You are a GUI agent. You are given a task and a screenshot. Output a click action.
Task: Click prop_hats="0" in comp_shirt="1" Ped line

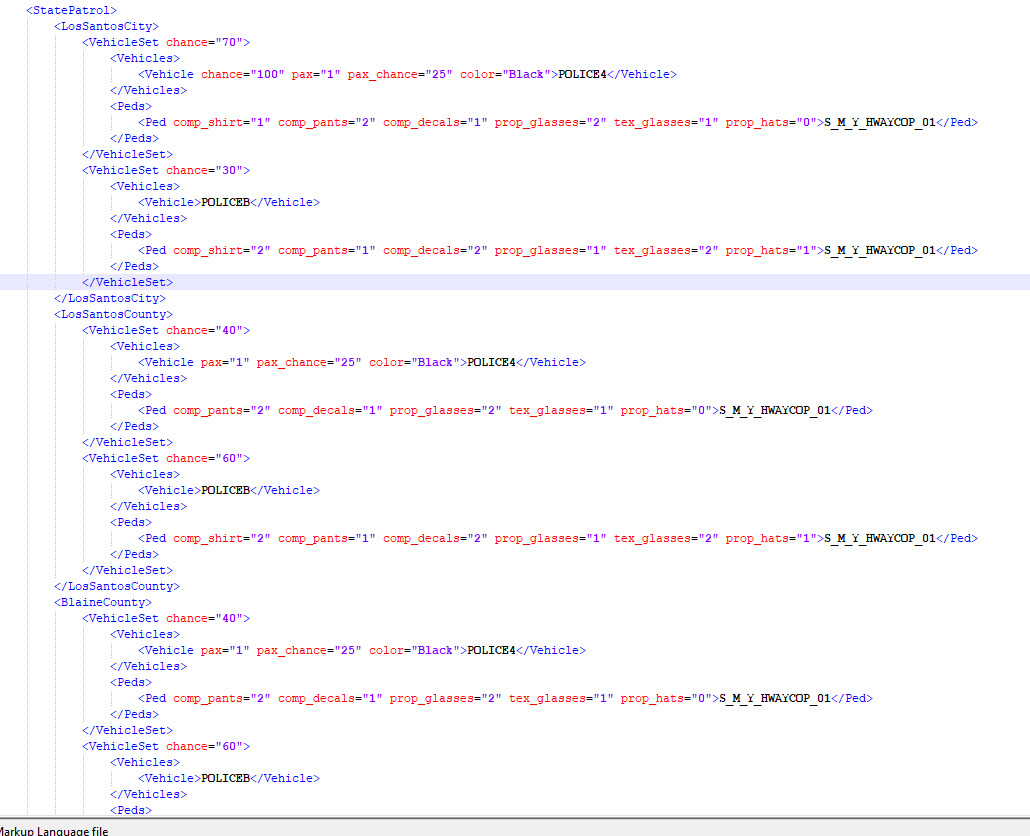coord(771,122)
